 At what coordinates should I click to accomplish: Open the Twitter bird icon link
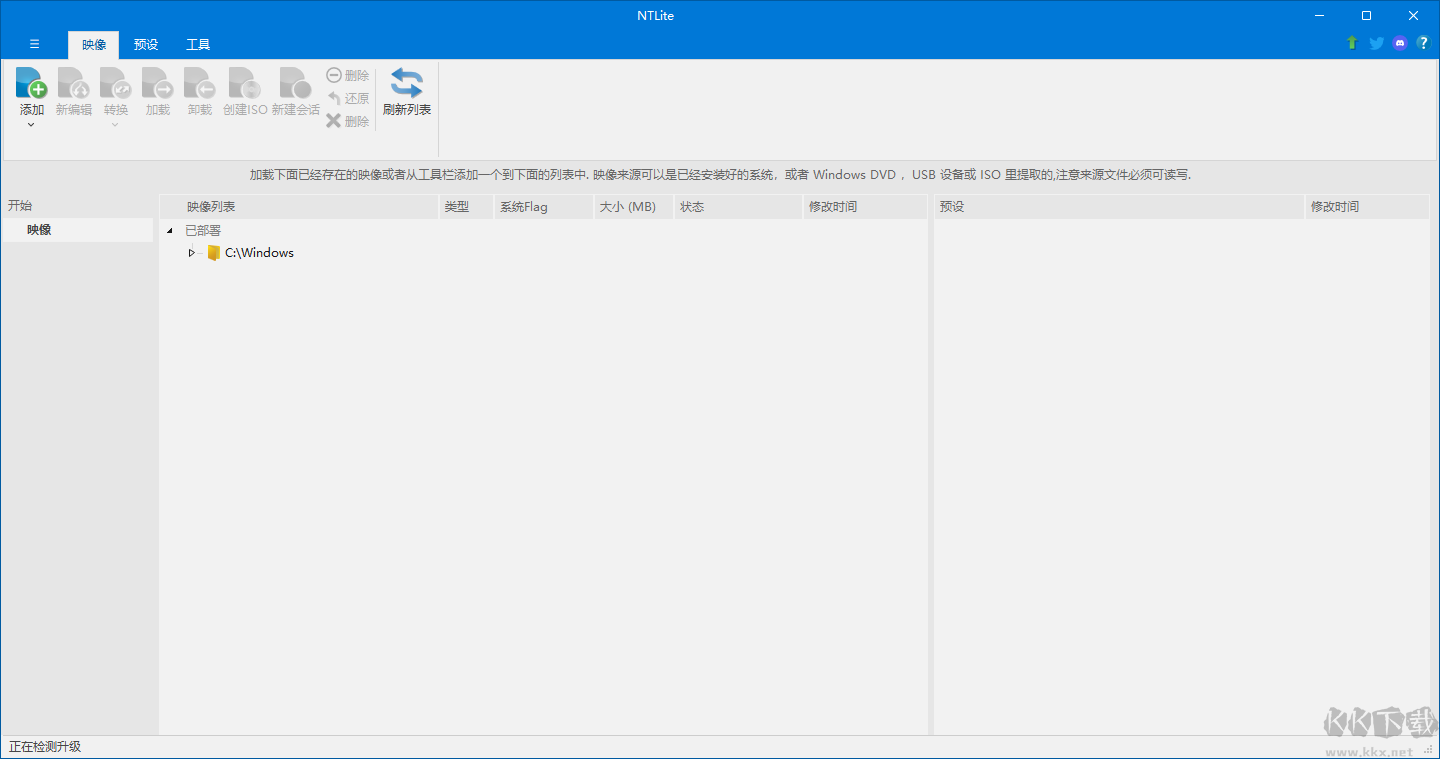[x=1376, y=43]
